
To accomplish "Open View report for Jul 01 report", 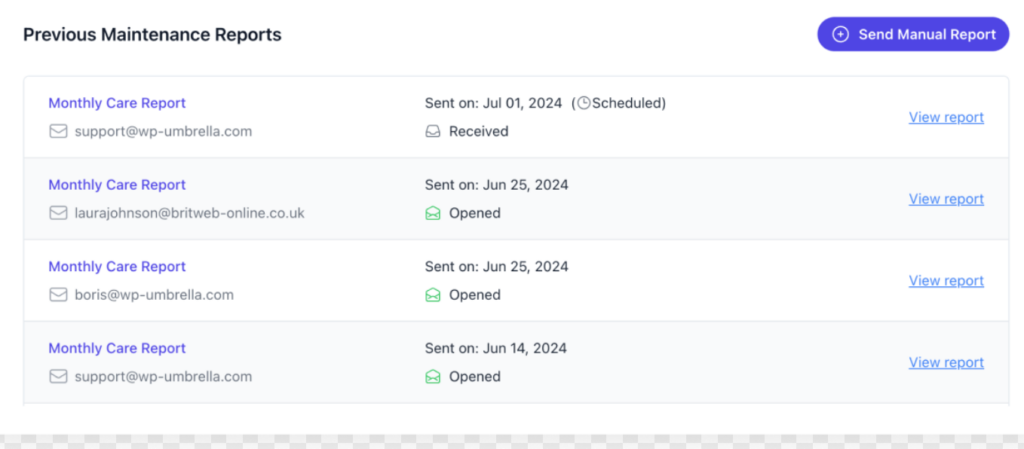I will click(946, 117).
